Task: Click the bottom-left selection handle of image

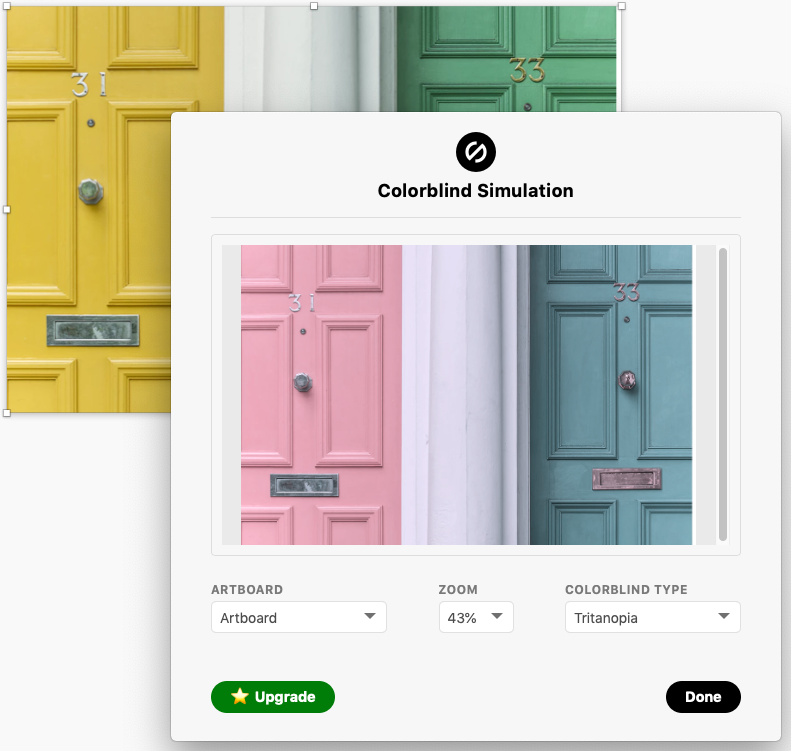Action: coord(7,413)
